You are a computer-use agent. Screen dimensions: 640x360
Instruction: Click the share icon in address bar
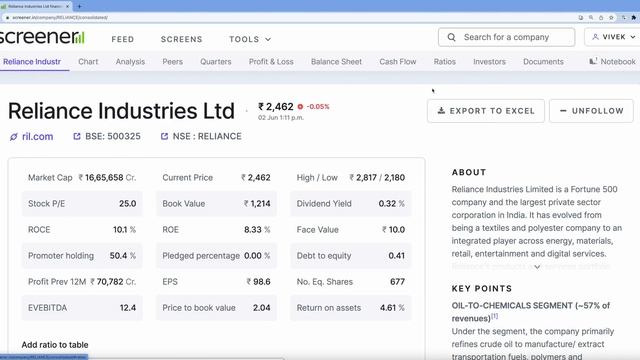pyautogui.click(x=601, y=18)
